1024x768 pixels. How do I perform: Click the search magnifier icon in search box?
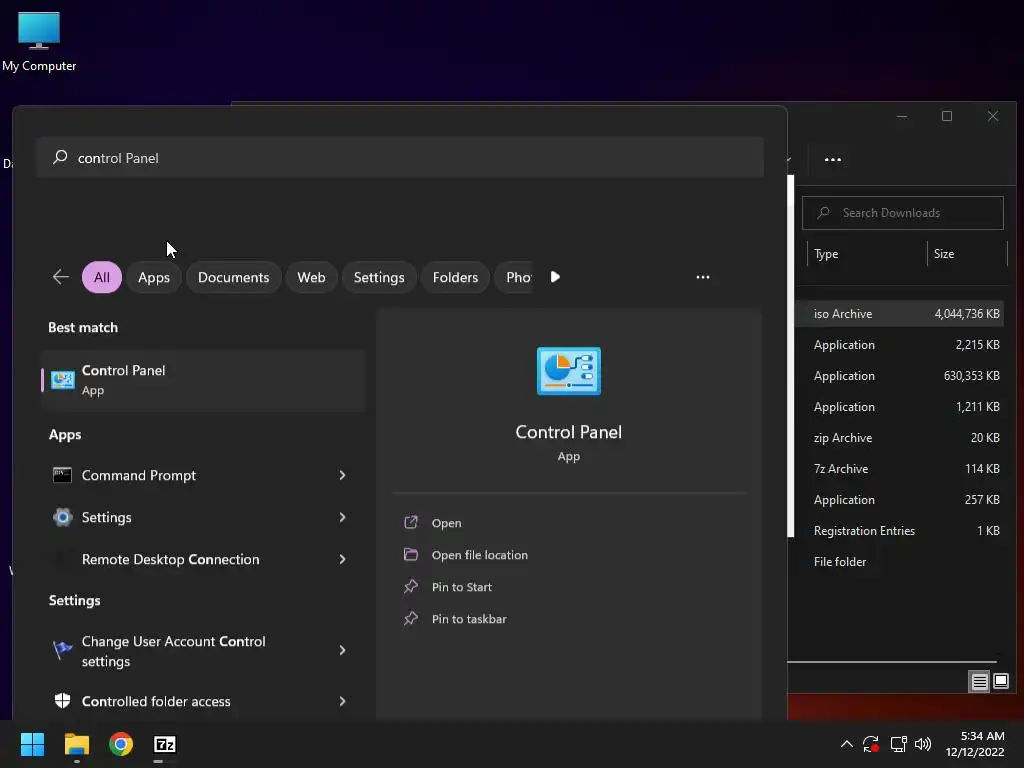[60, 157]
